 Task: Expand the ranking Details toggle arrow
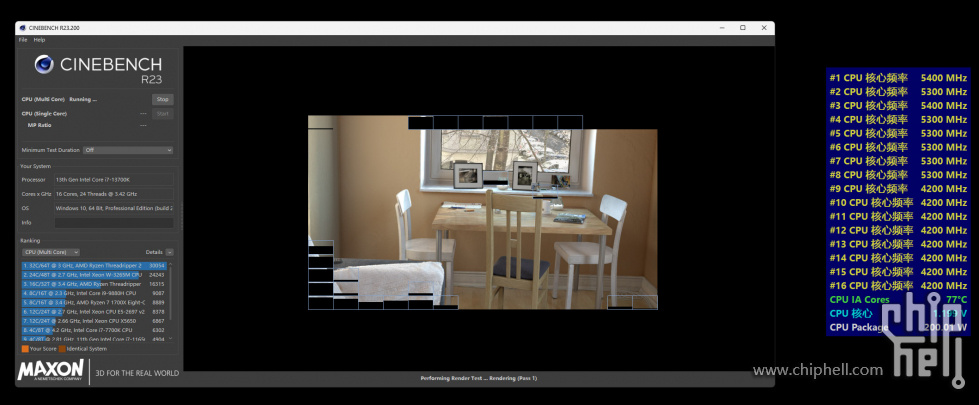tap(170, 252)
